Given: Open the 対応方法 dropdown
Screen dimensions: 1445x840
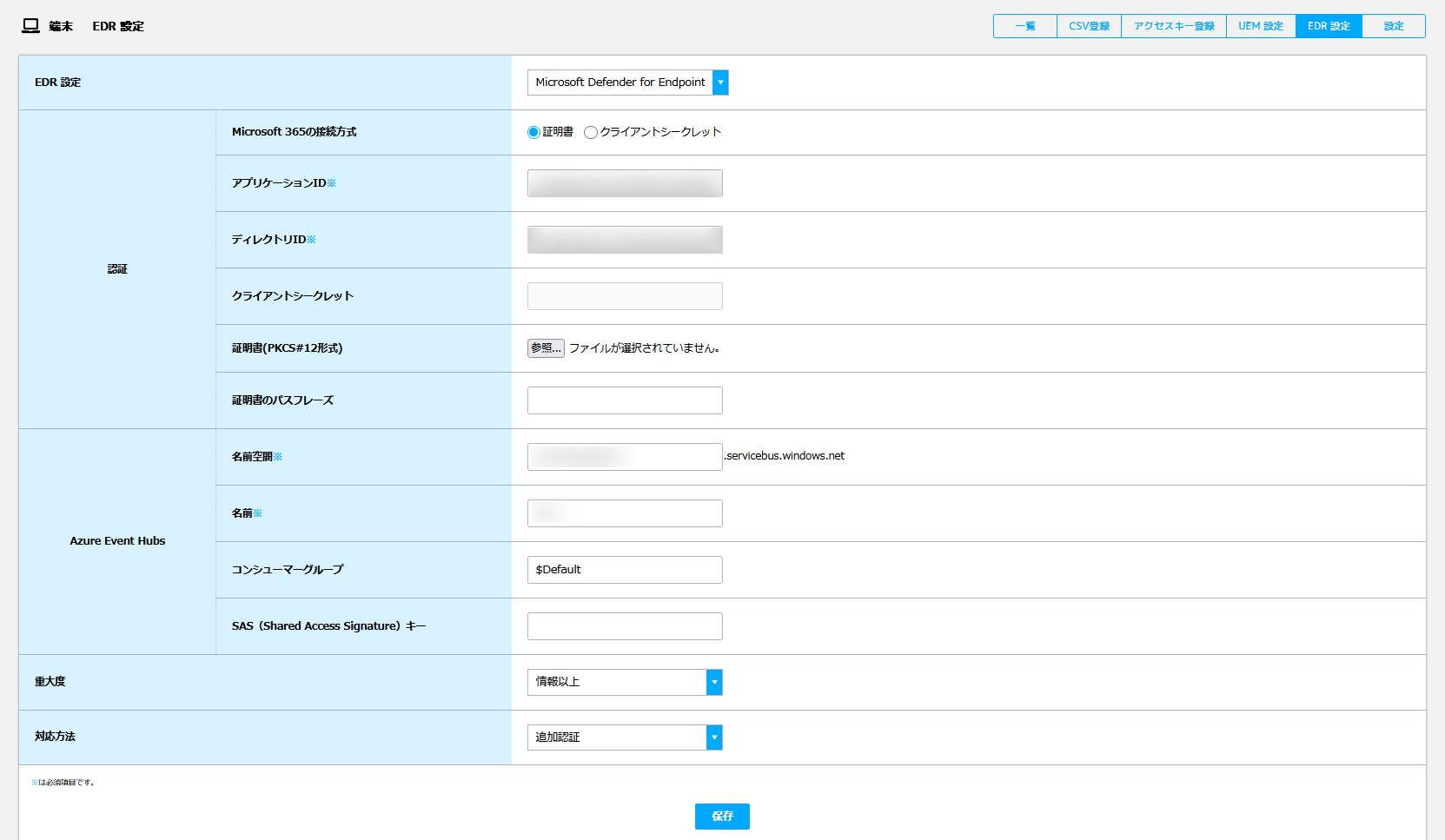Looking at the screenshot, I should (x=625, y=737).
